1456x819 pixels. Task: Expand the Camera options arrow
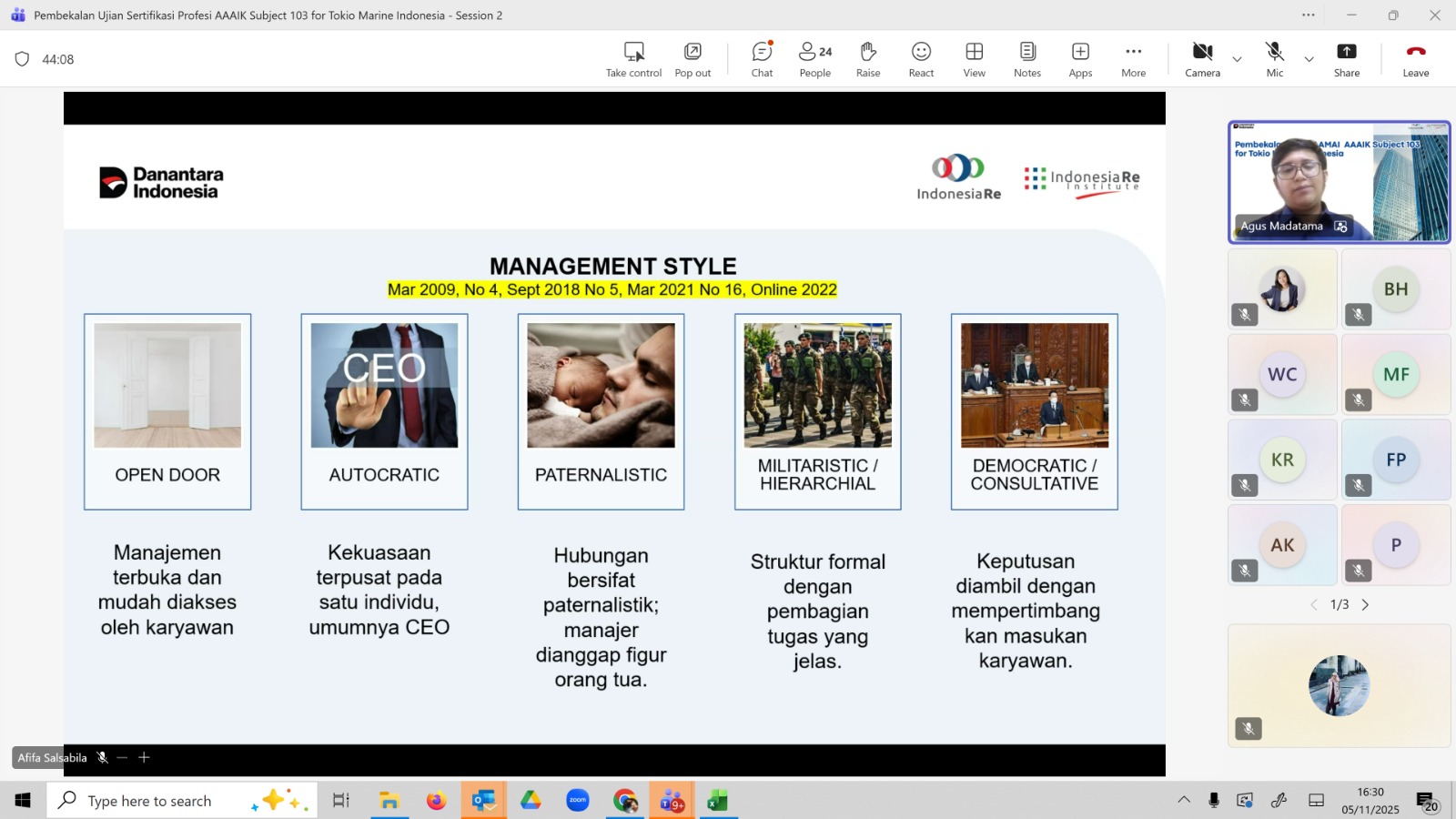click(1237, 59)
